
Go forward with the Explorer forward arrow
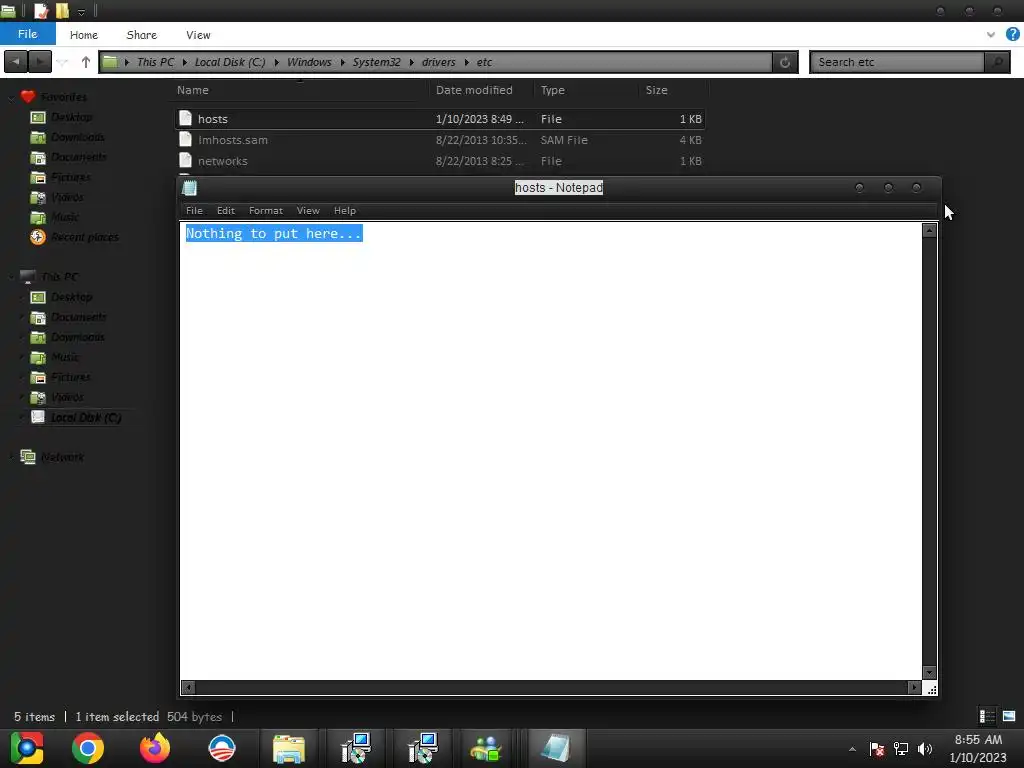pos(40,62)
